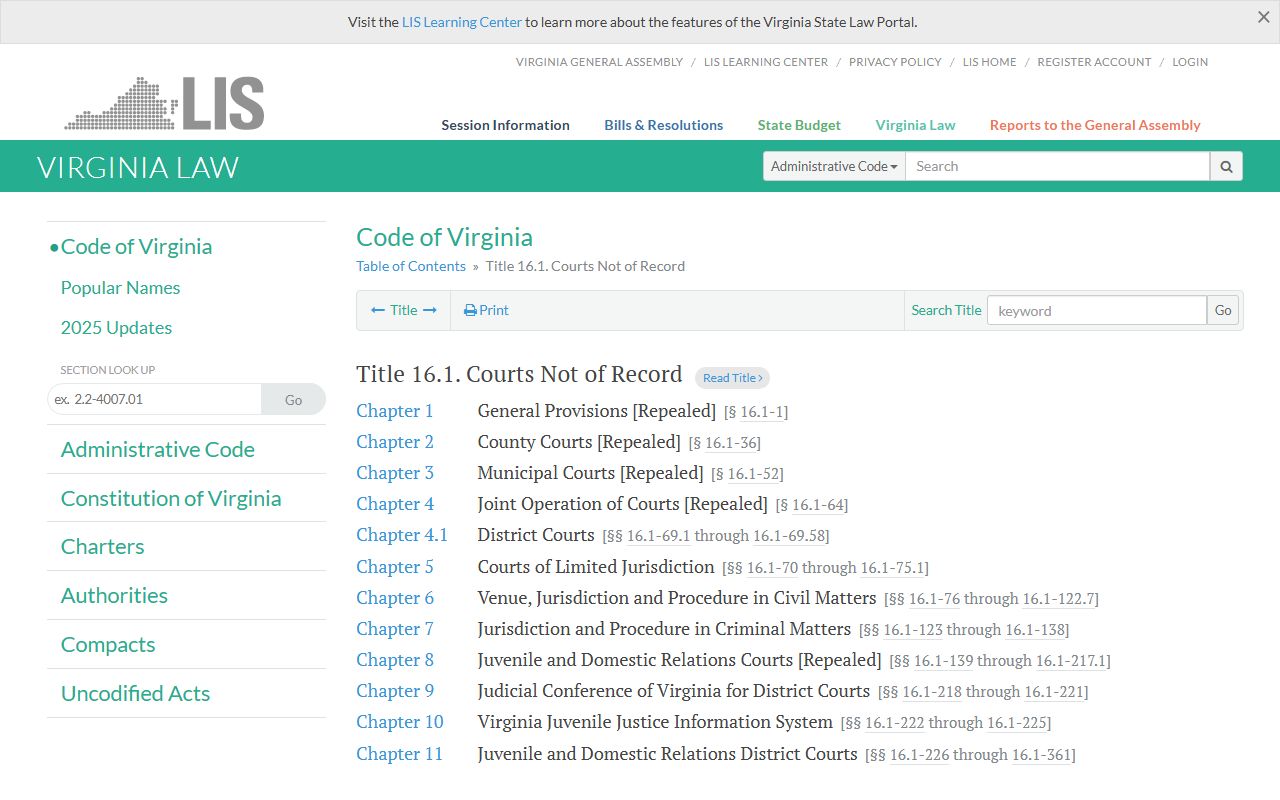Open Chapter 8 link
1280x800 pixels.
[x=395, y=660]
